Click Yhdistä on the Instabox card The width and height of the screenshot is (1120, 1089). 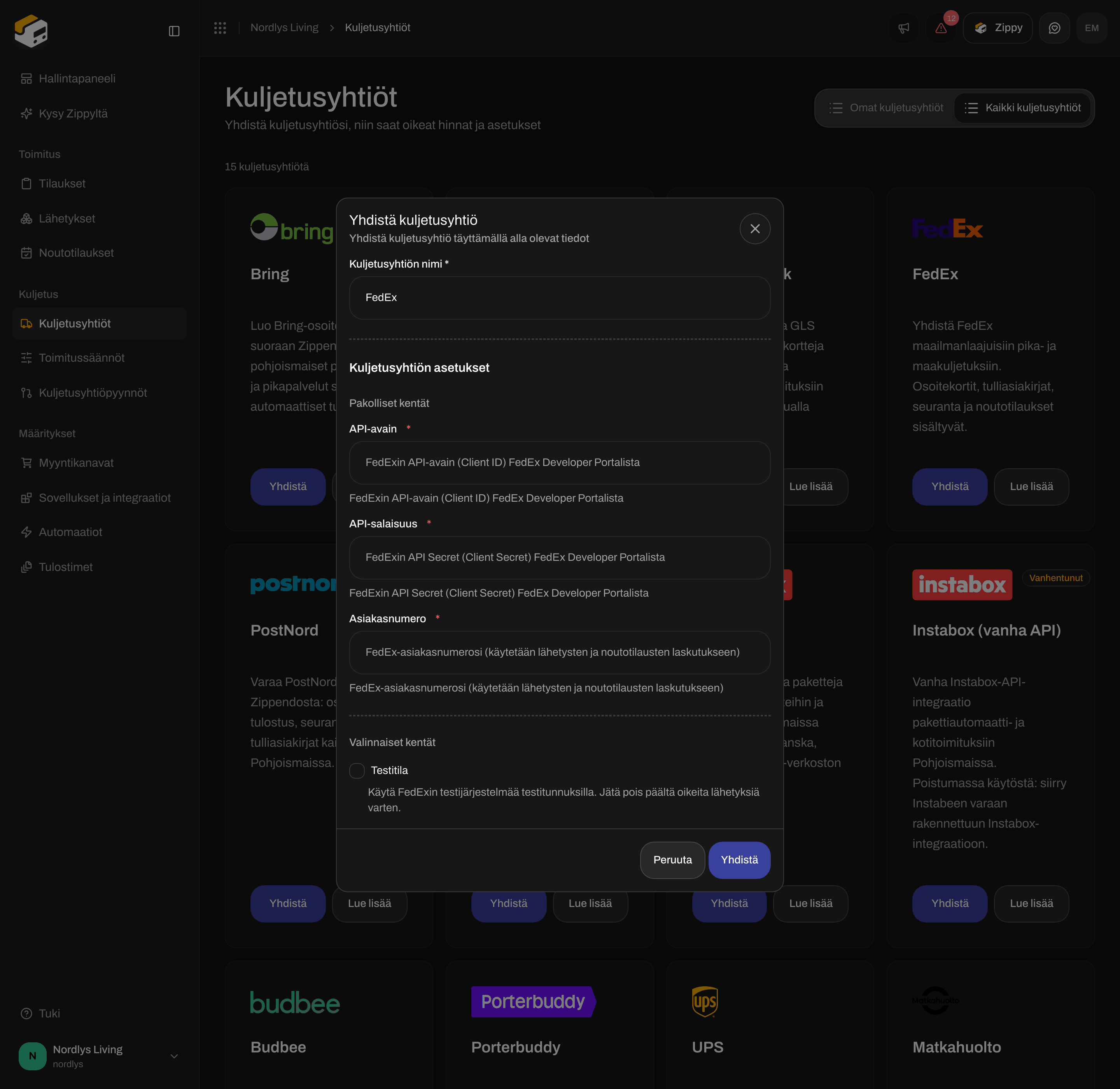coord(950,904)
